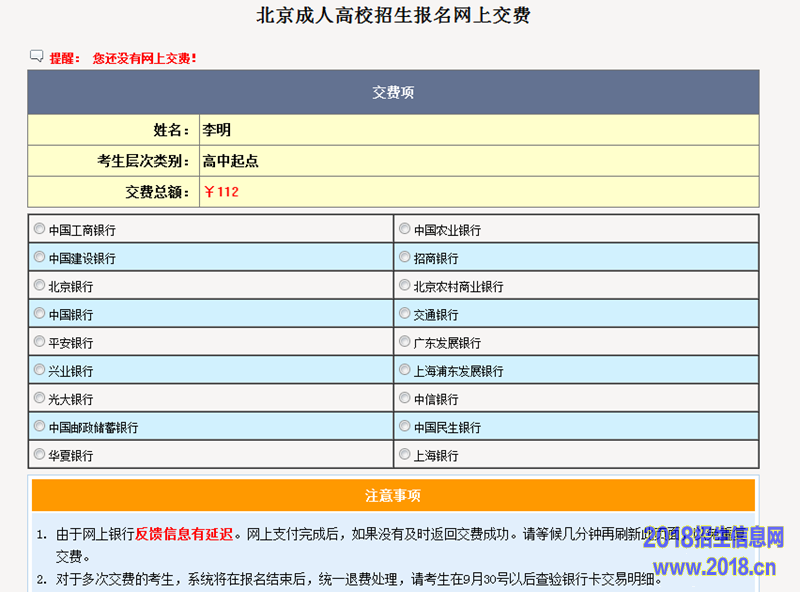Select 平安银行 radio option
Viewport: 800px width, 592px height.
point(40,341)
